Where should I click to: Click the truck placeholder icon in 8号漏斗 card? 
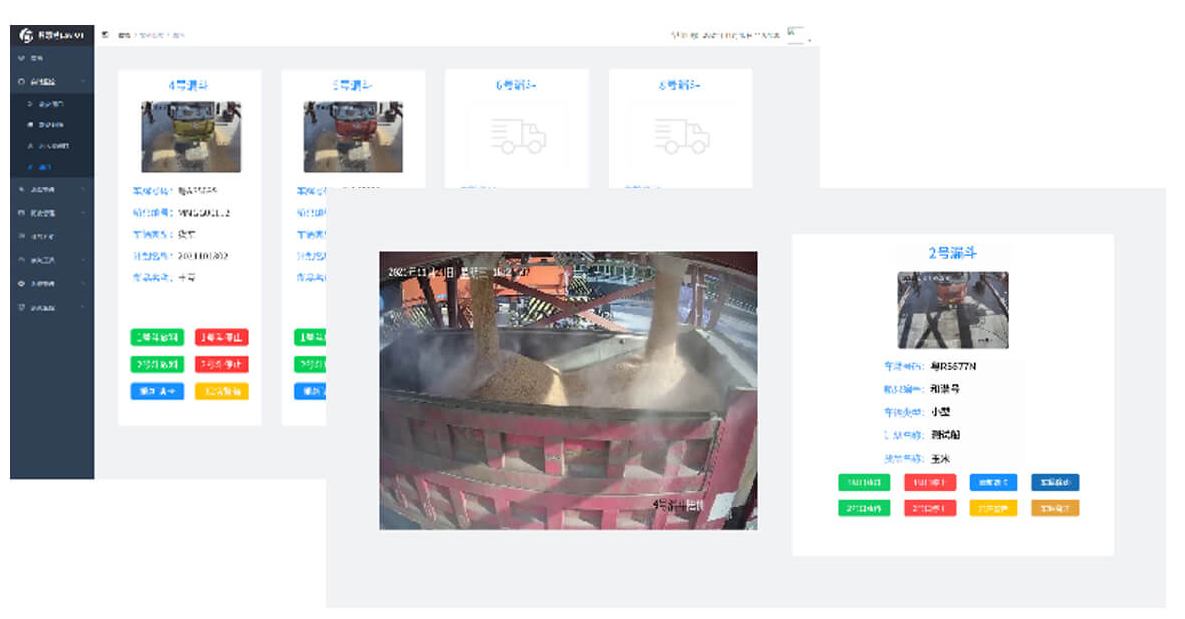[681, 137]
